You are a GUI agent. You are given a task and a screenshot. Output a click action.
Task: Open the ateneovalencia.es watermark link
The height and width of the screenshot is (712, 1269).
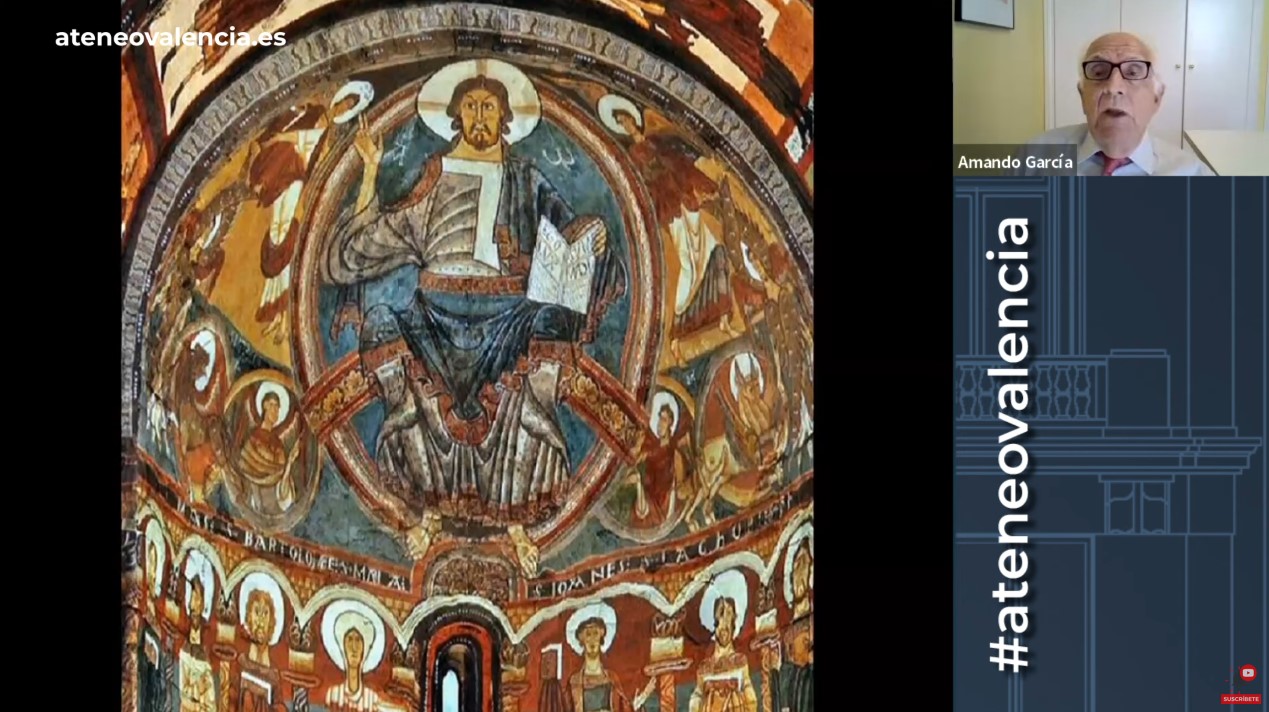tap(170, 37)
